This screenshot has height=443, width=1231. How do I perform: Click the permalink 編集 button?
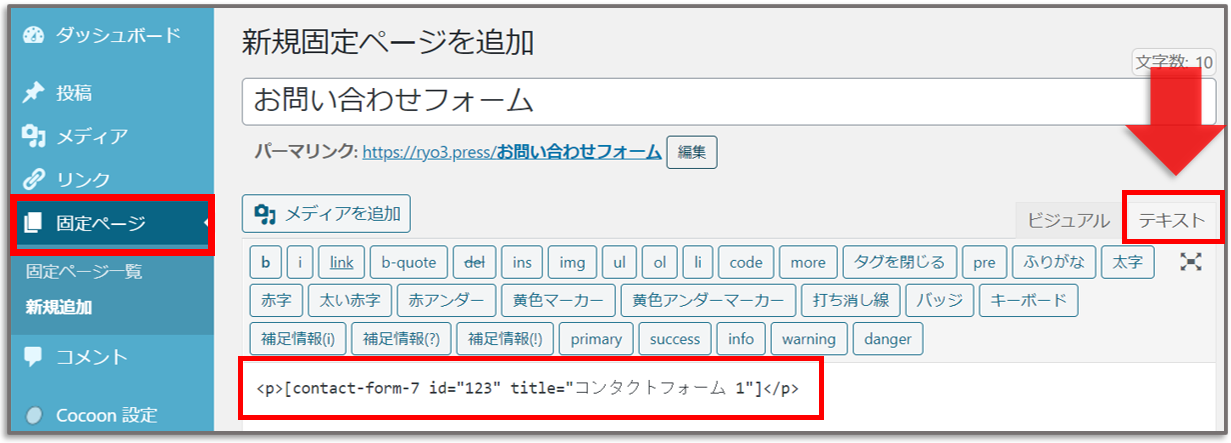pyautogui.click(x=692, y=152)
